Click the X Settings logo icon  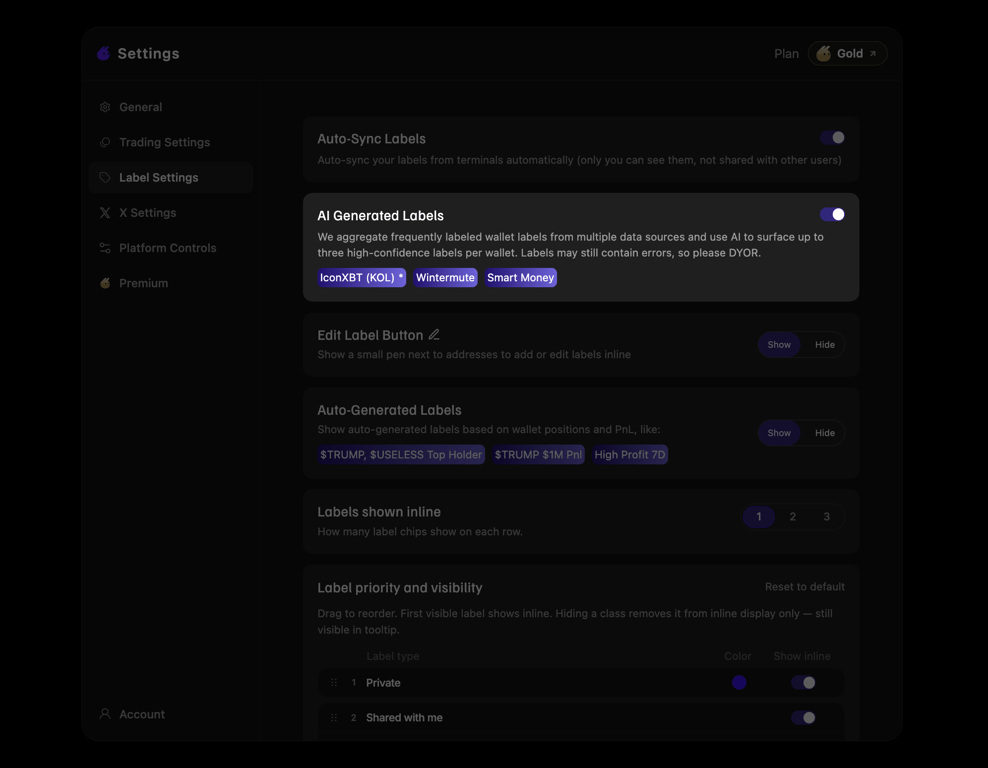[105, 213]
